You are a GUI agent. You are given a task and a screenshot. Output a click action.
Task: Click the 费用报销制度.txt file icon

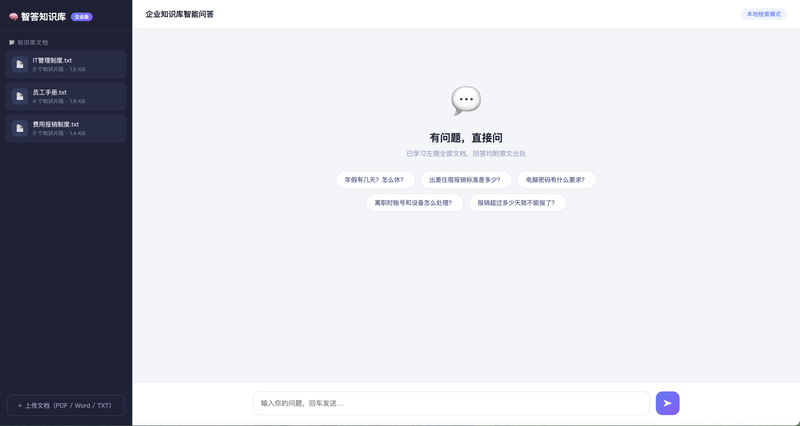pyautogui.click(x=20, y=128)
